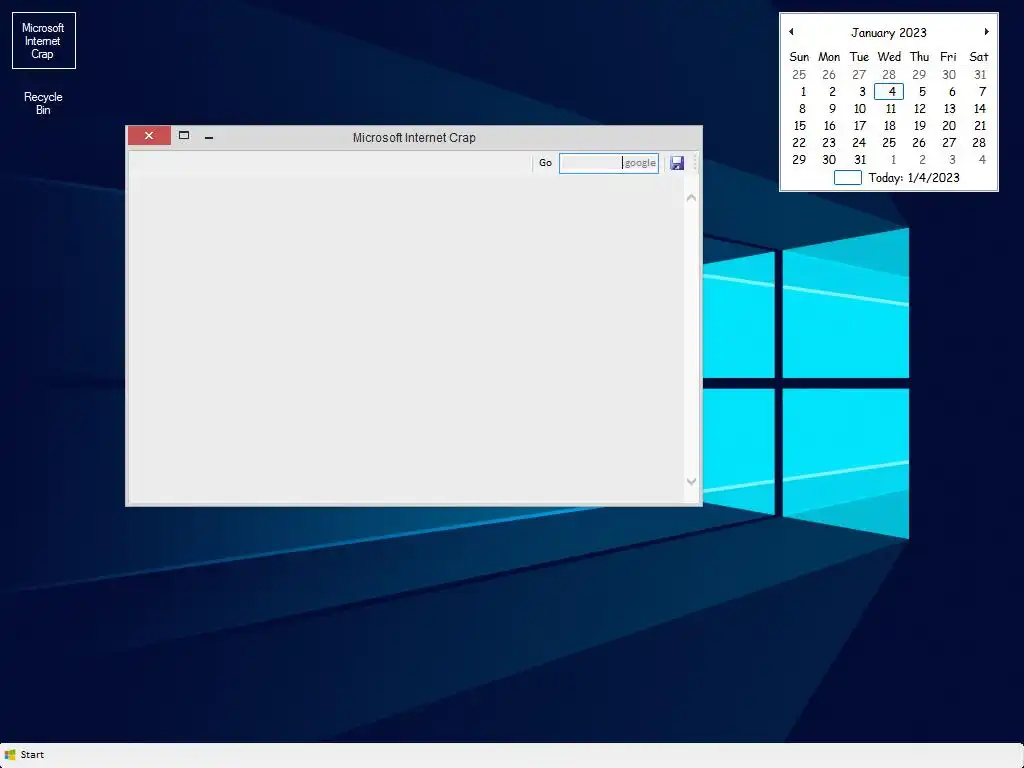Image resolution: width=1024 pixels, height=768 pixels.
Task: Select January 28 in the calendar
Action: pyautogui.click(x=978, y=142)
